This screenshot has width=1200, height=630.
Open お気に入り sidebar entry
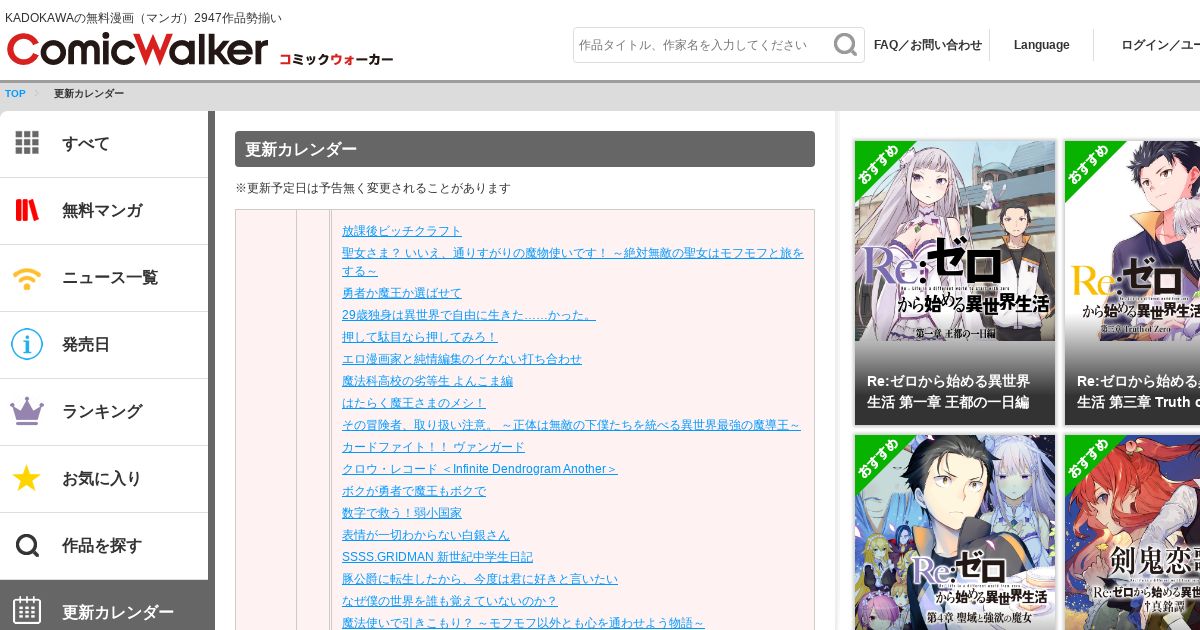click(x=104, y=479)
